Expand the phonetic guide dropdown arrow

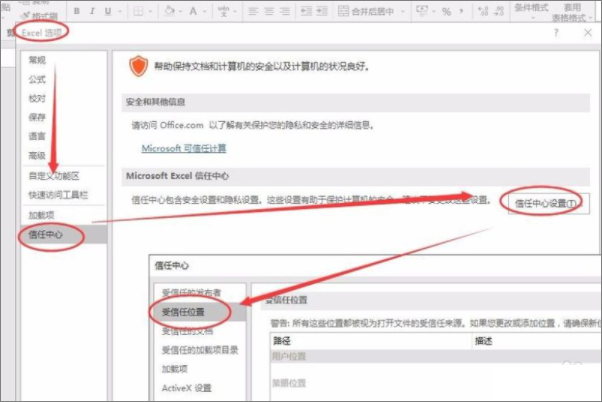click(x=235, y=12)
